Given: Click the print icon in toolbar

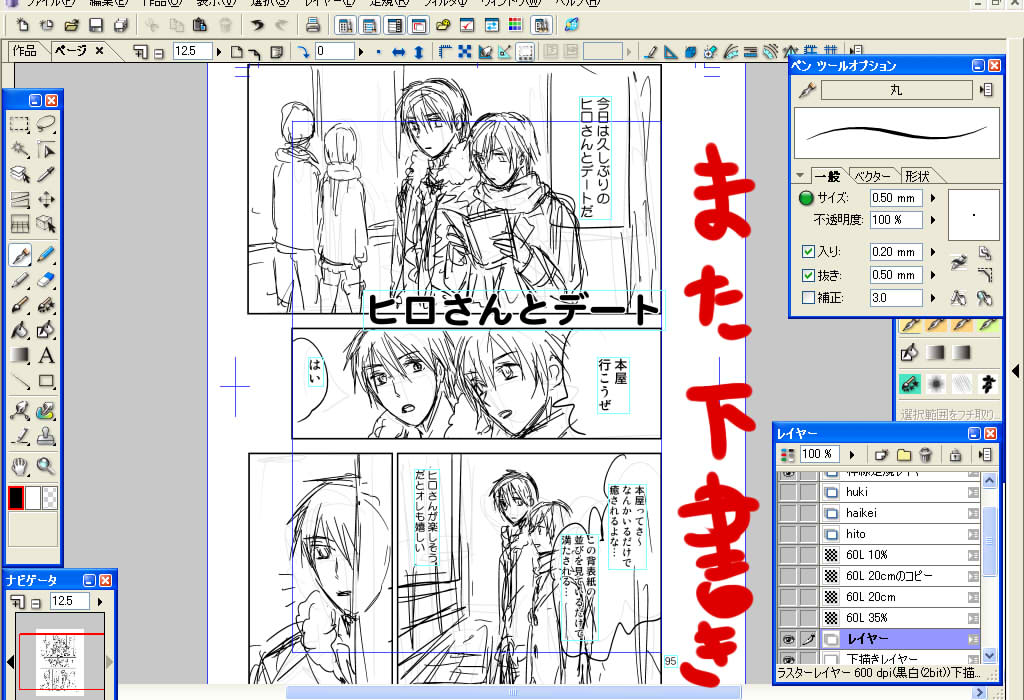Looking at the screenshot, I should click(x=313, y=25).
